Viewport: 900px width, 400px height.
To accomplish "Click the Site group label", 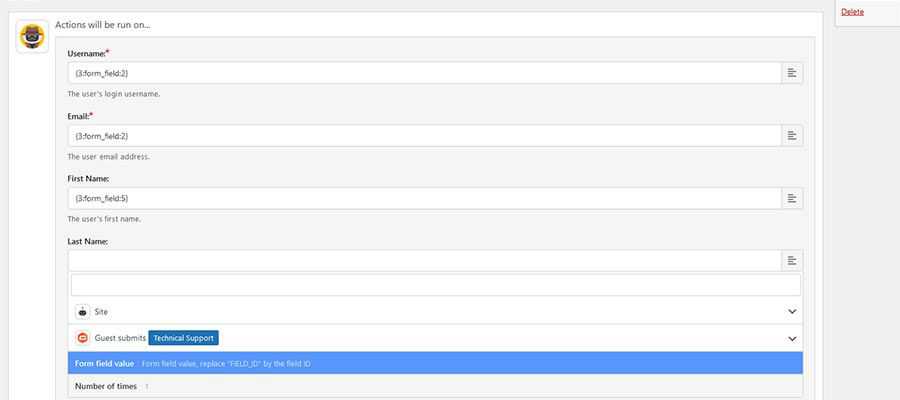I will 101,312.
